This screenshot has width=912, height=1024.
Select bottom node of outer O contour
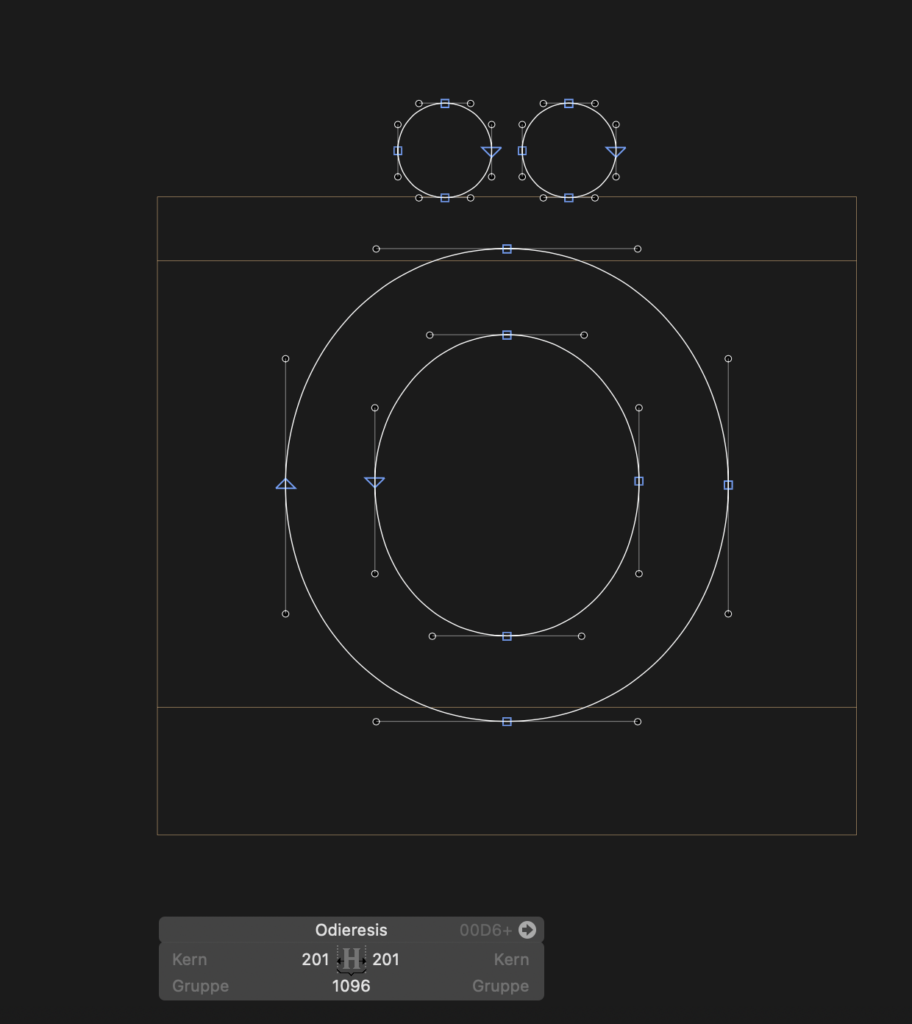[x=507, y=722]
